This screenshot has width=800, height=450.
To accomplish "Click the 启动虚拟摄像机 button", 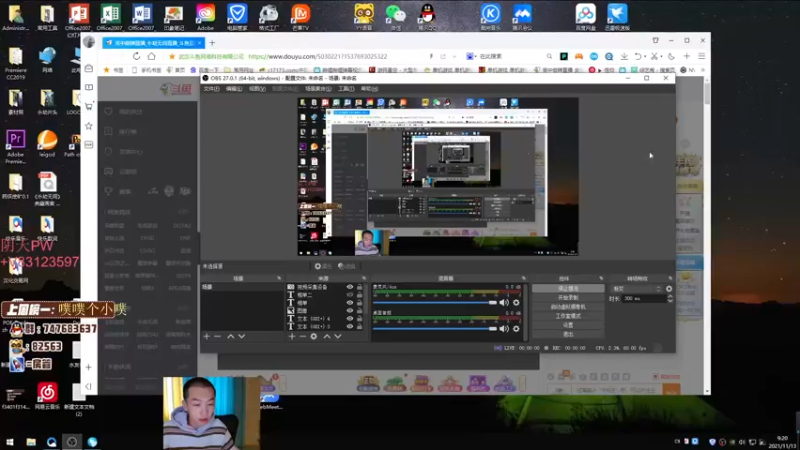I will (x=568, y=307).
